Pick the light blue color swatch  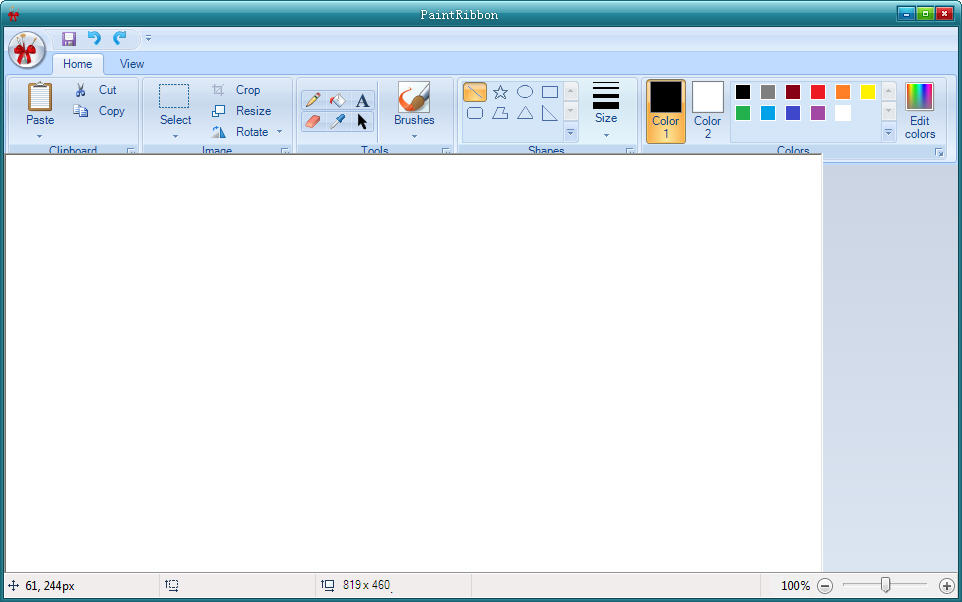tap(768, 113)
